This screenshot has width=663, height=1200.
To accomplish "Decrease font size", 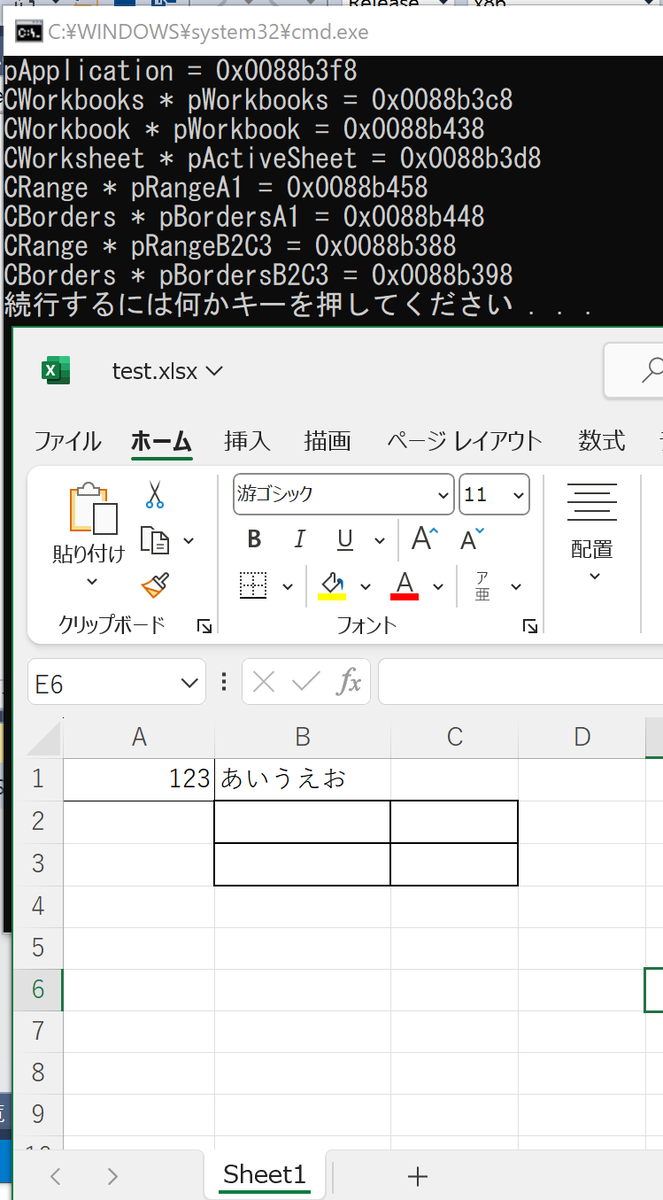I will click(471, 540).
